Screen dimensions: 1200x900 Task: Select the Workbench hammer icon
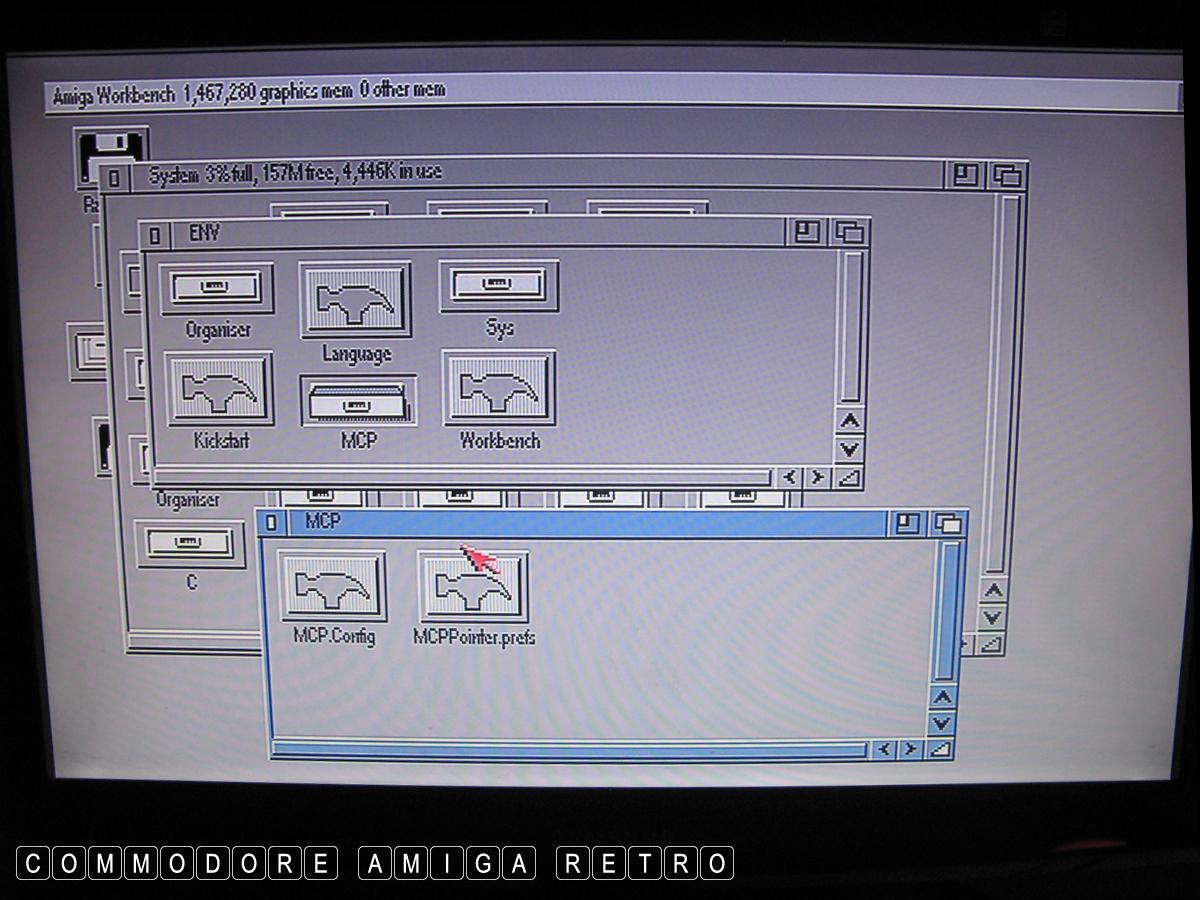coord(499,390)
